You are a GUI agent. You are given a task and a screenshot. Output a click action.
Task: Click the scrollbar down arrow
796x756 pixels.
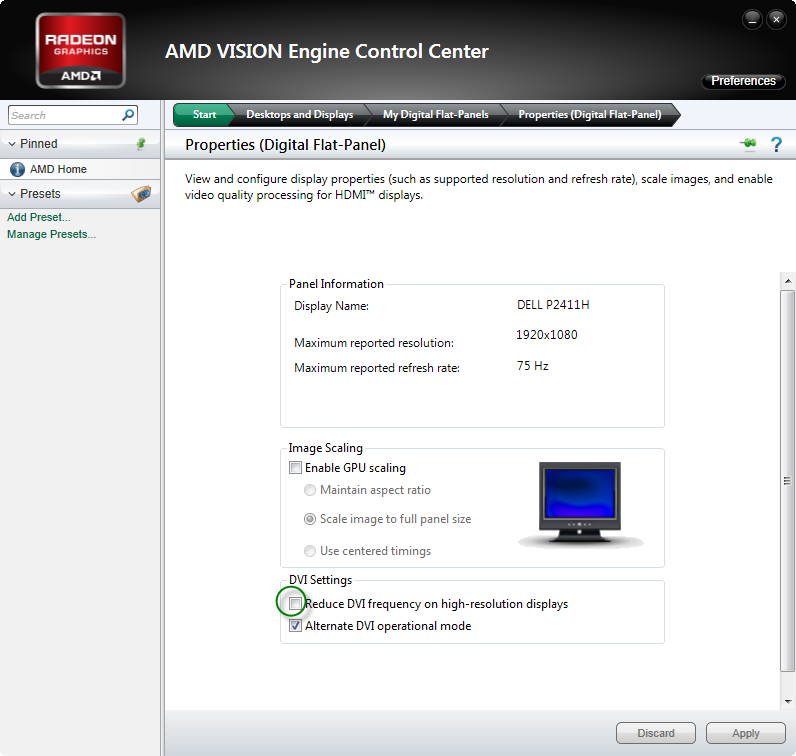click(788, 702)
